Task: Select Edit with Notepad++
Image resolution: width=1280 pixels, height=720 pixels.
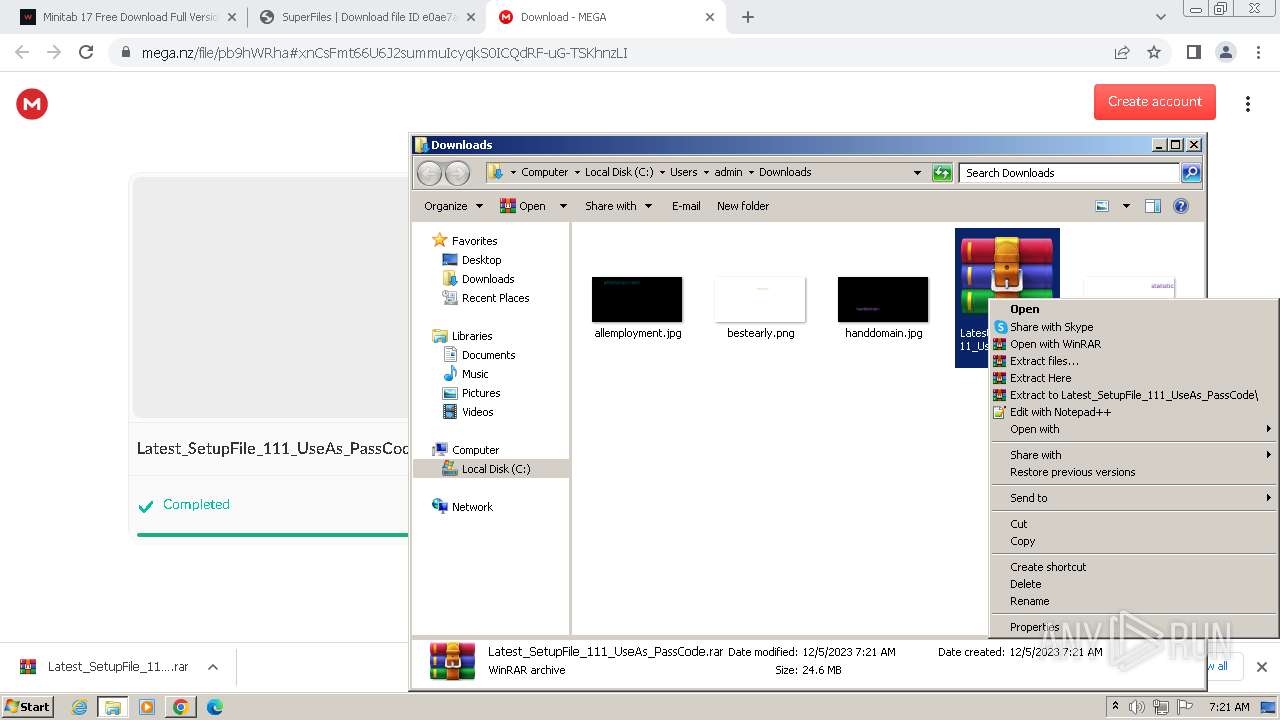Action: pyautogui.click(x=1133, y=412)
